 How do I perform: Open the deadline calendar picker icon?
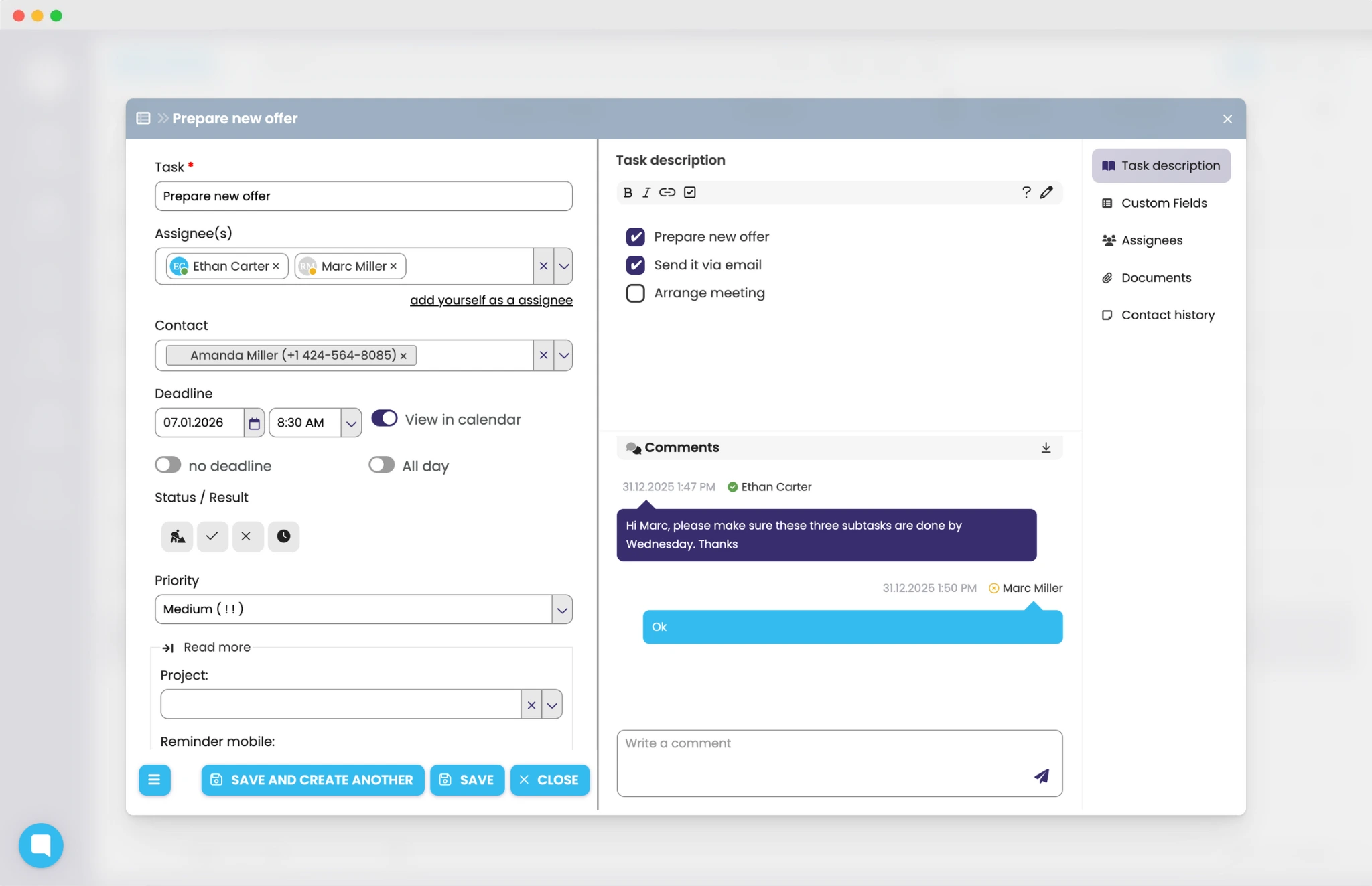(254, 423)
